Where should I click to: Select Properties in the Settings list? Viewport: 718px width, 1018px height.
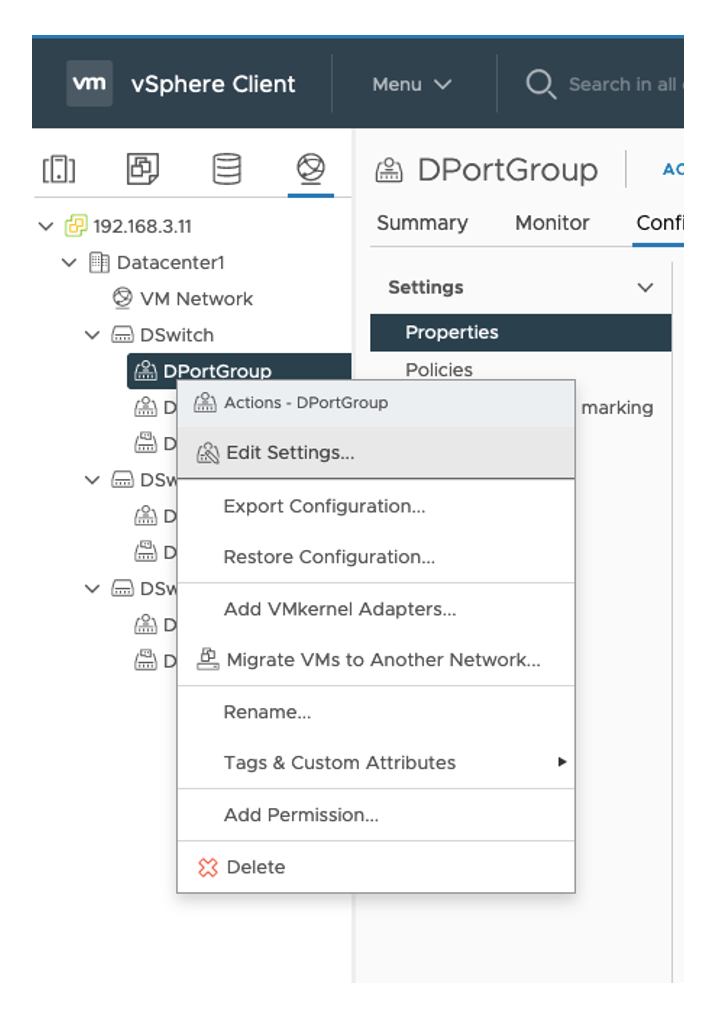pyautogui.click(x=521, y=332)
